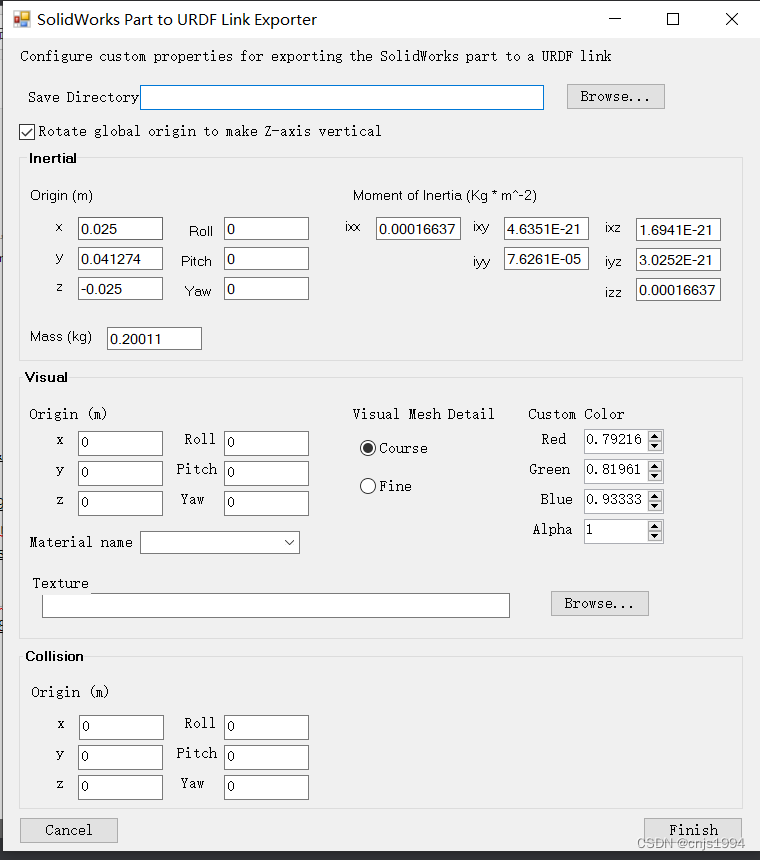Viewport: 760px width, 860px height.
Task: Click the Inertial Roll field
Action: [x=266, y=229]
